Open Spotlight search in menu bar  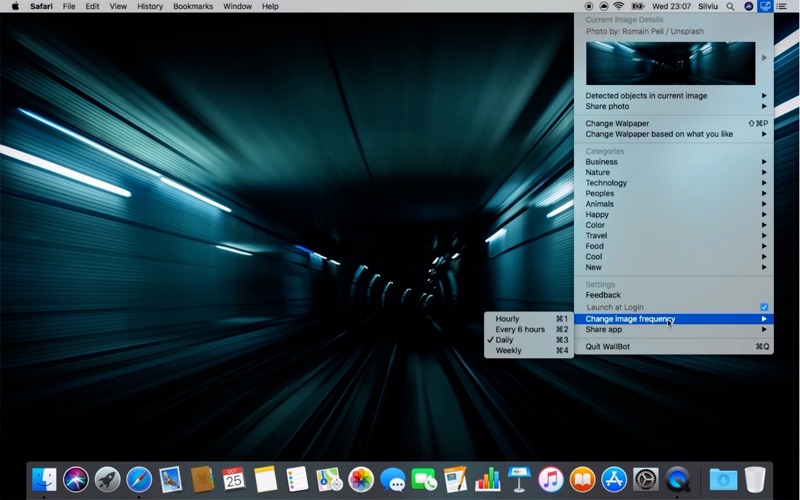(x=731, y=6)
